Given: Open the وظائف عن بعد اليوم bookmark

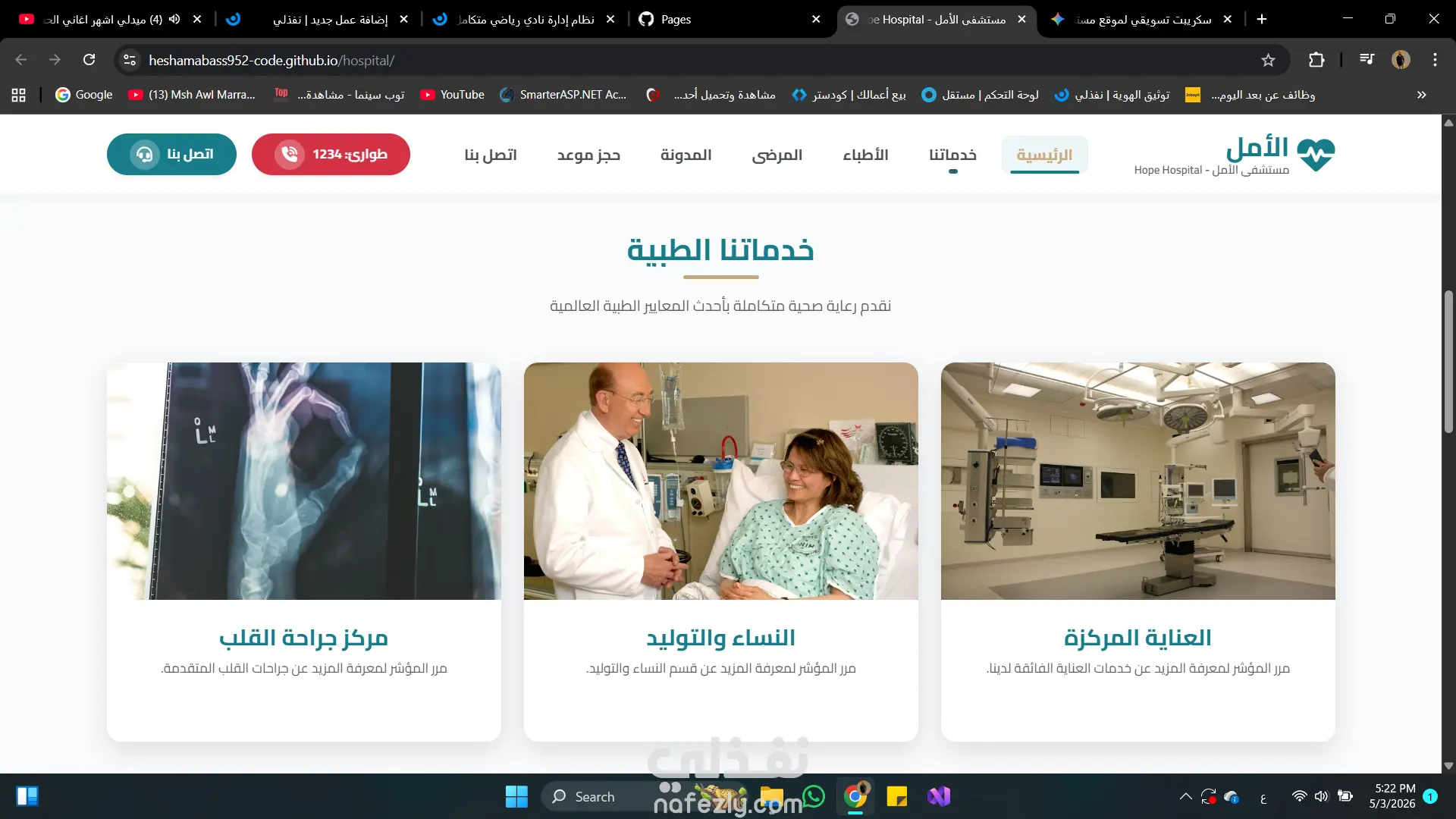Looking at the screenshot, I should pos(1250,95).
